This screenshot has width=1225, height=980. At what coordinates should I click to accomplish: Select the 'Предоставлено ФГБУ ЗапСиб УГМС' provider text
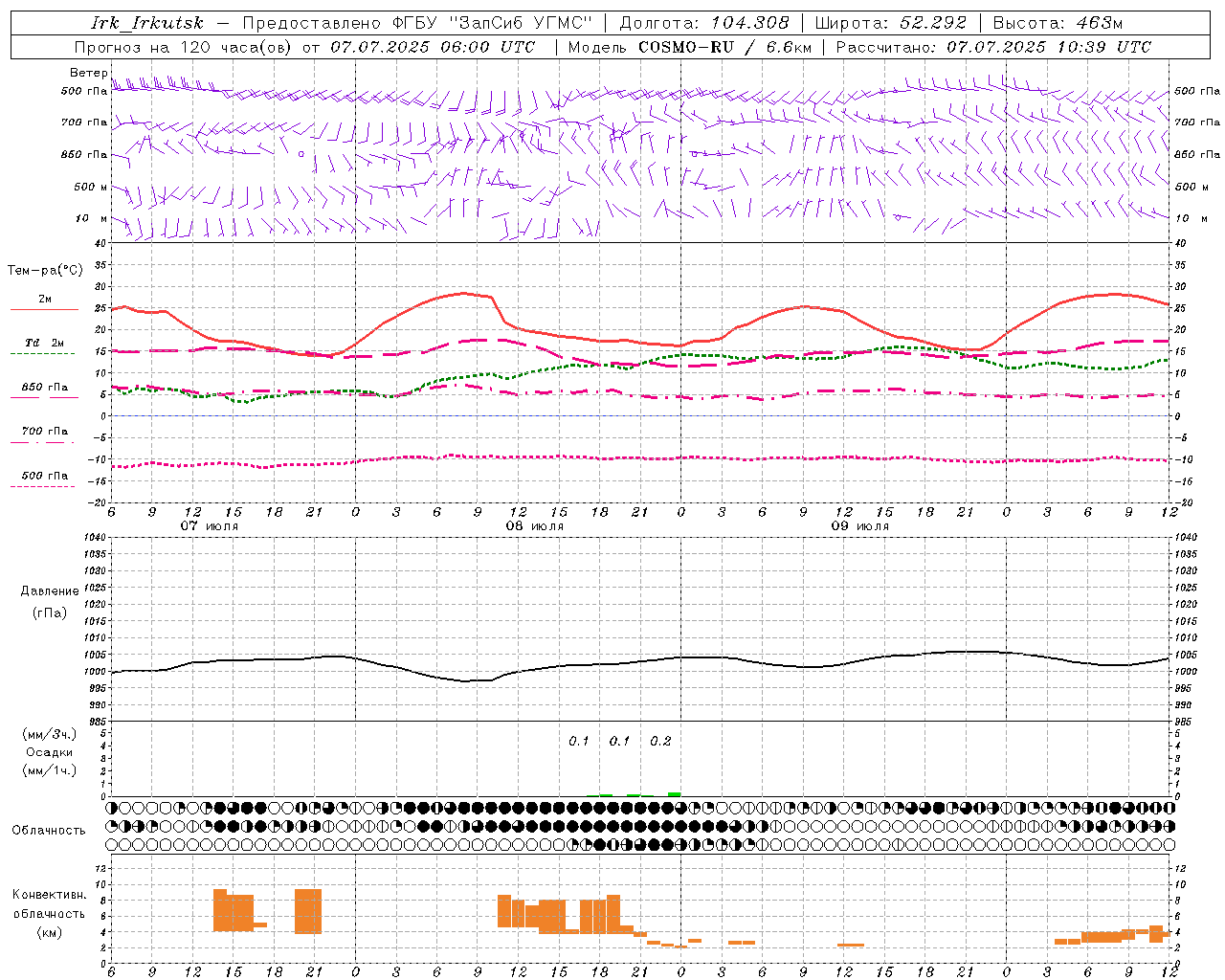[418, 23]
